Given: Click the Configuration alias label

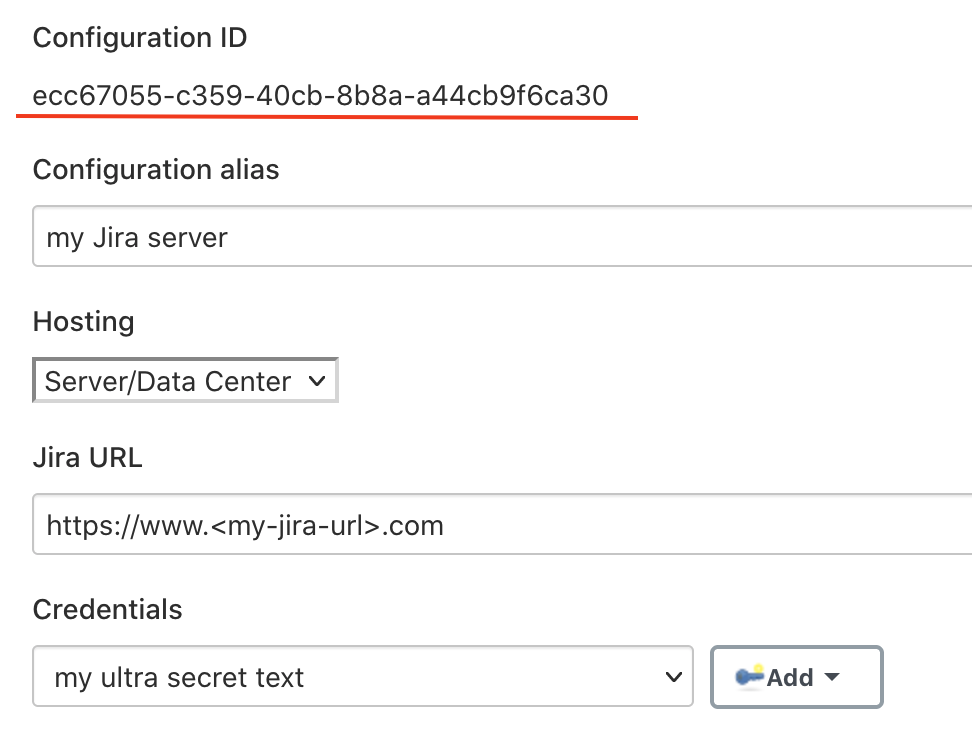Looking at the screenshot, I should pos(156,170).
